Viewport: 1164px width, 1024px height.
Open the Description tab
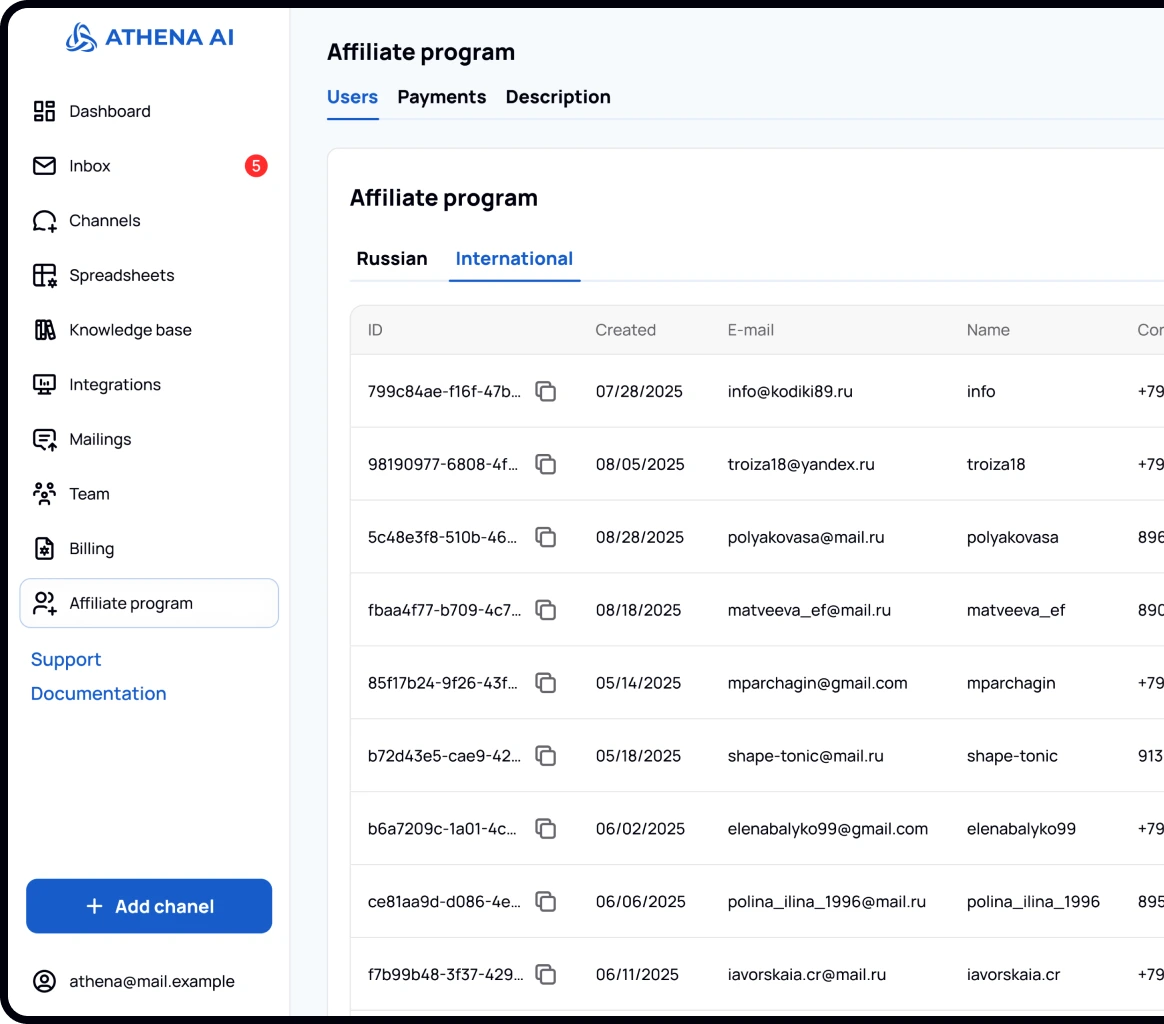557,97
